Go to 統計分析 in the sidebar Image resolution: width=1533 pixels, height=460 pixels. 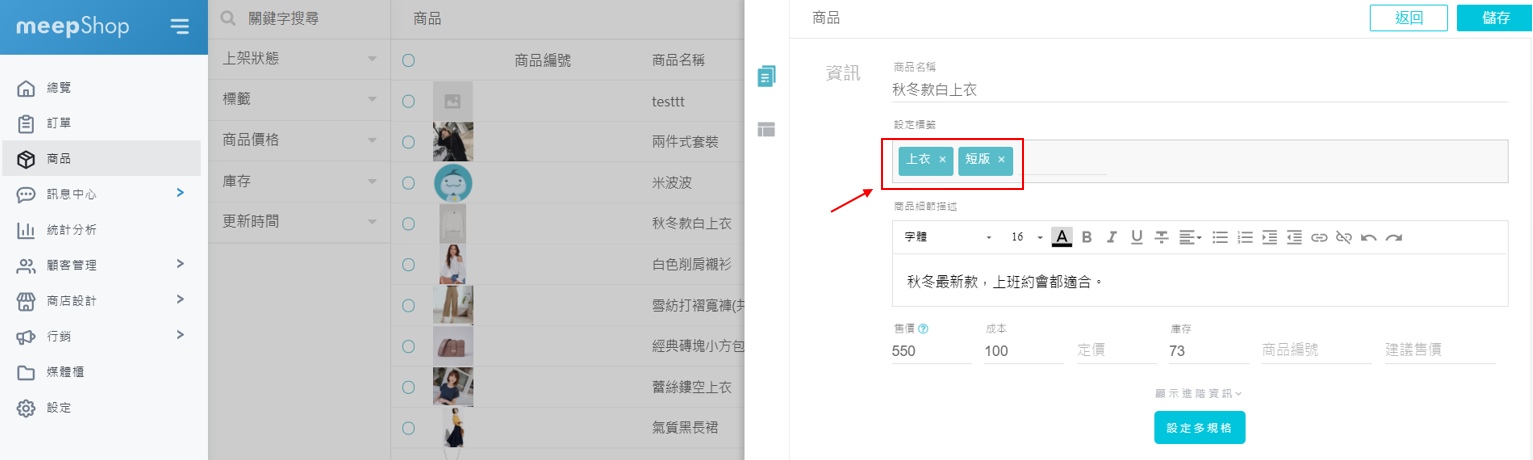[72, 230]
